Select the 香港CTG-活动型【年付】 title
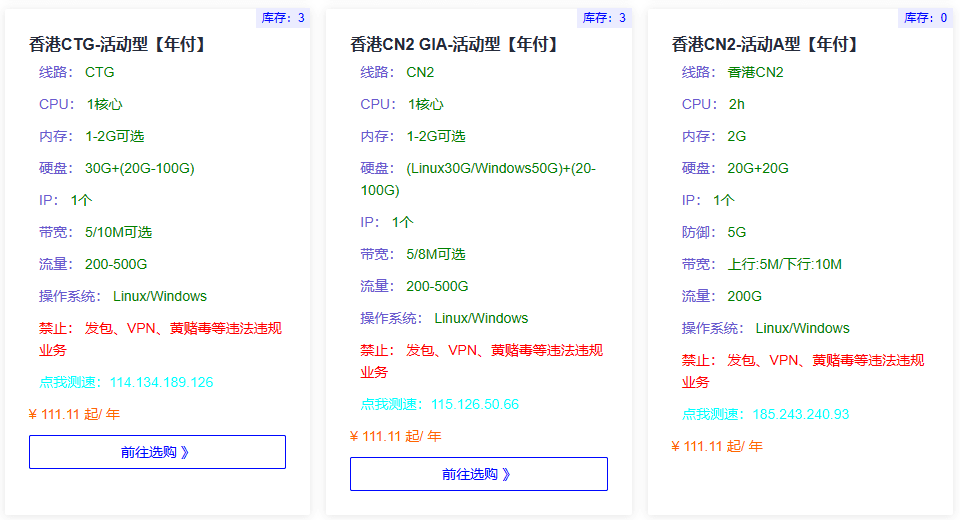Viewport: 960px width, 520px height. [x=120, y=44]
